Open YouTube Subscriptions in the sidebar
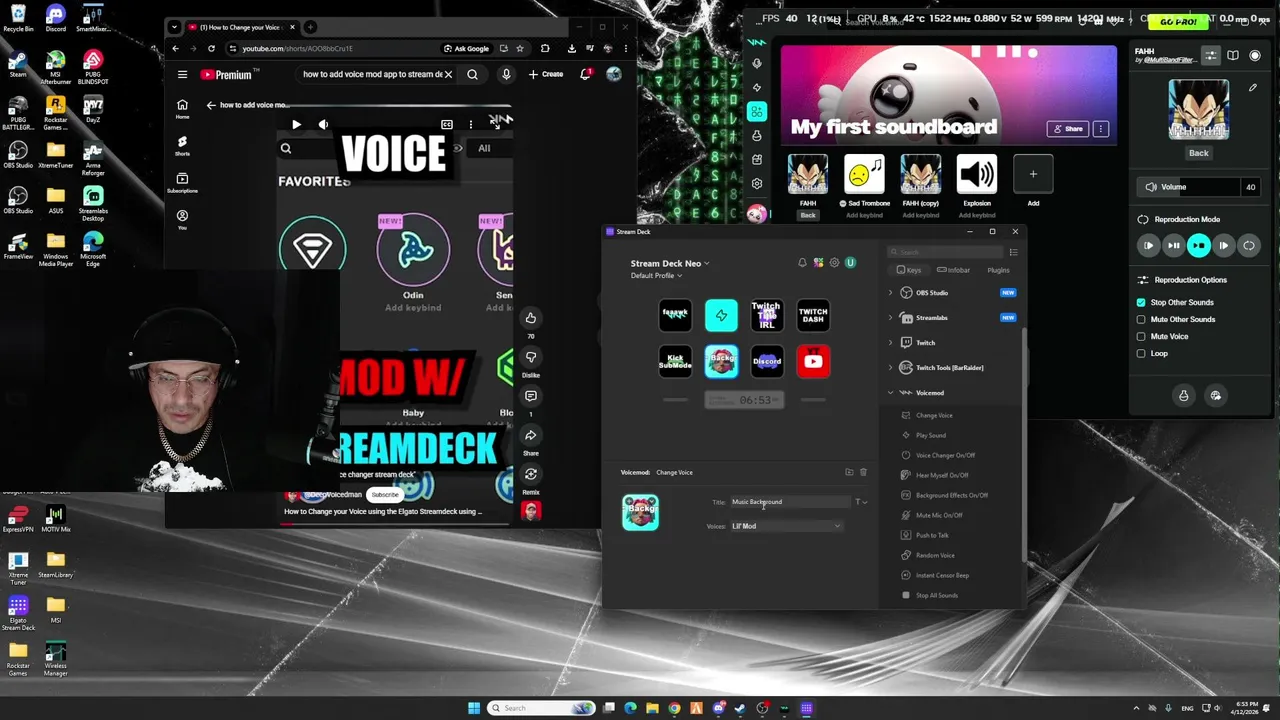 tap(182, 183)
